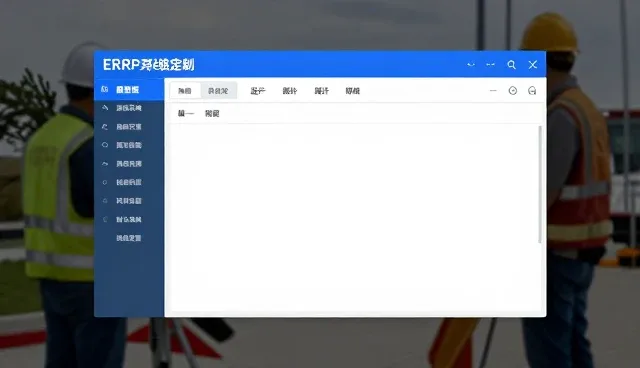Click the circular refresh icon at toolbar's right end
Viewport: 640px width, 368px height.
(532, 91)
